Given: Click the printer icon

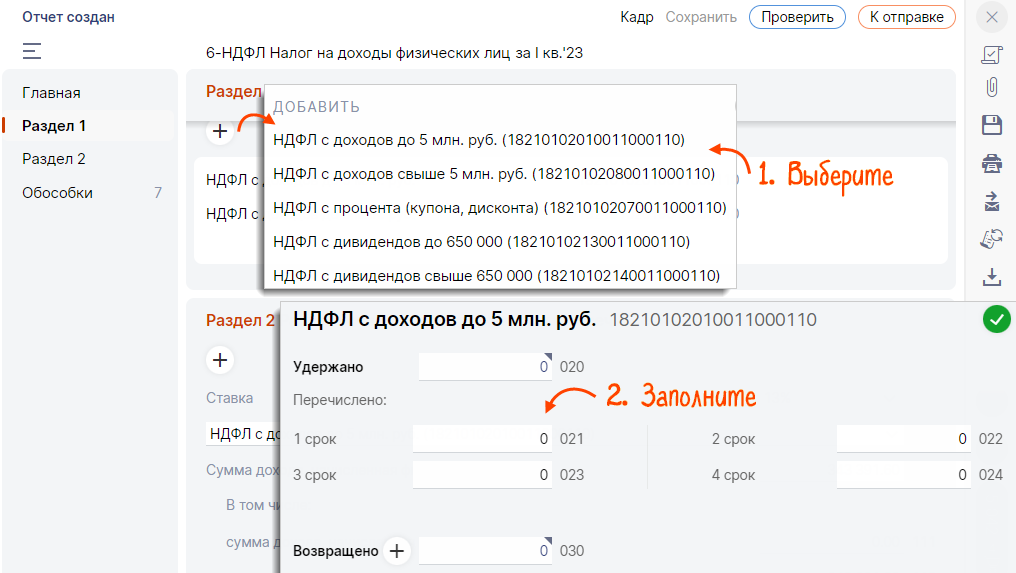Looking at the screenshot, I should [x=991, y=163].
